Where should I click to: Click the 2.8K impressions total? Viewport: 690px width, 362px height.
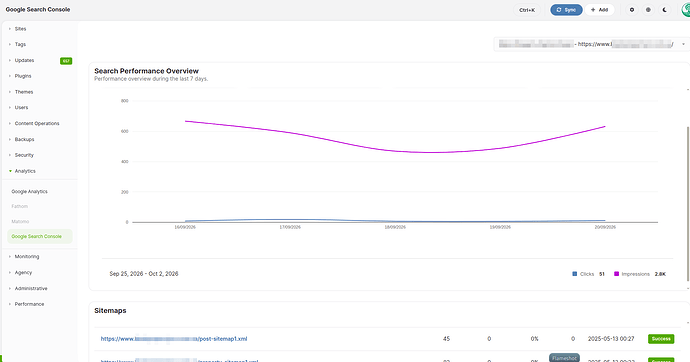[660, 274]
